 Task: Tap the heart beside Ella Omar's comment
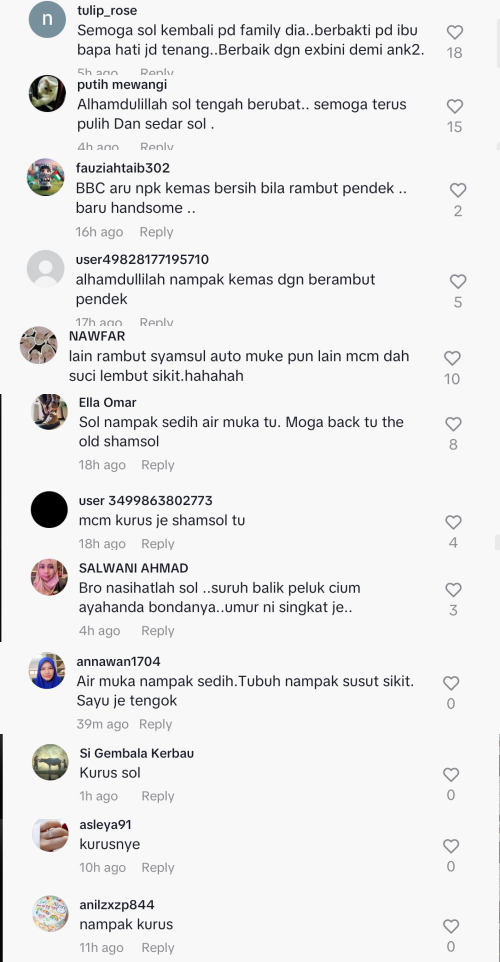click(x=453, y=424)
